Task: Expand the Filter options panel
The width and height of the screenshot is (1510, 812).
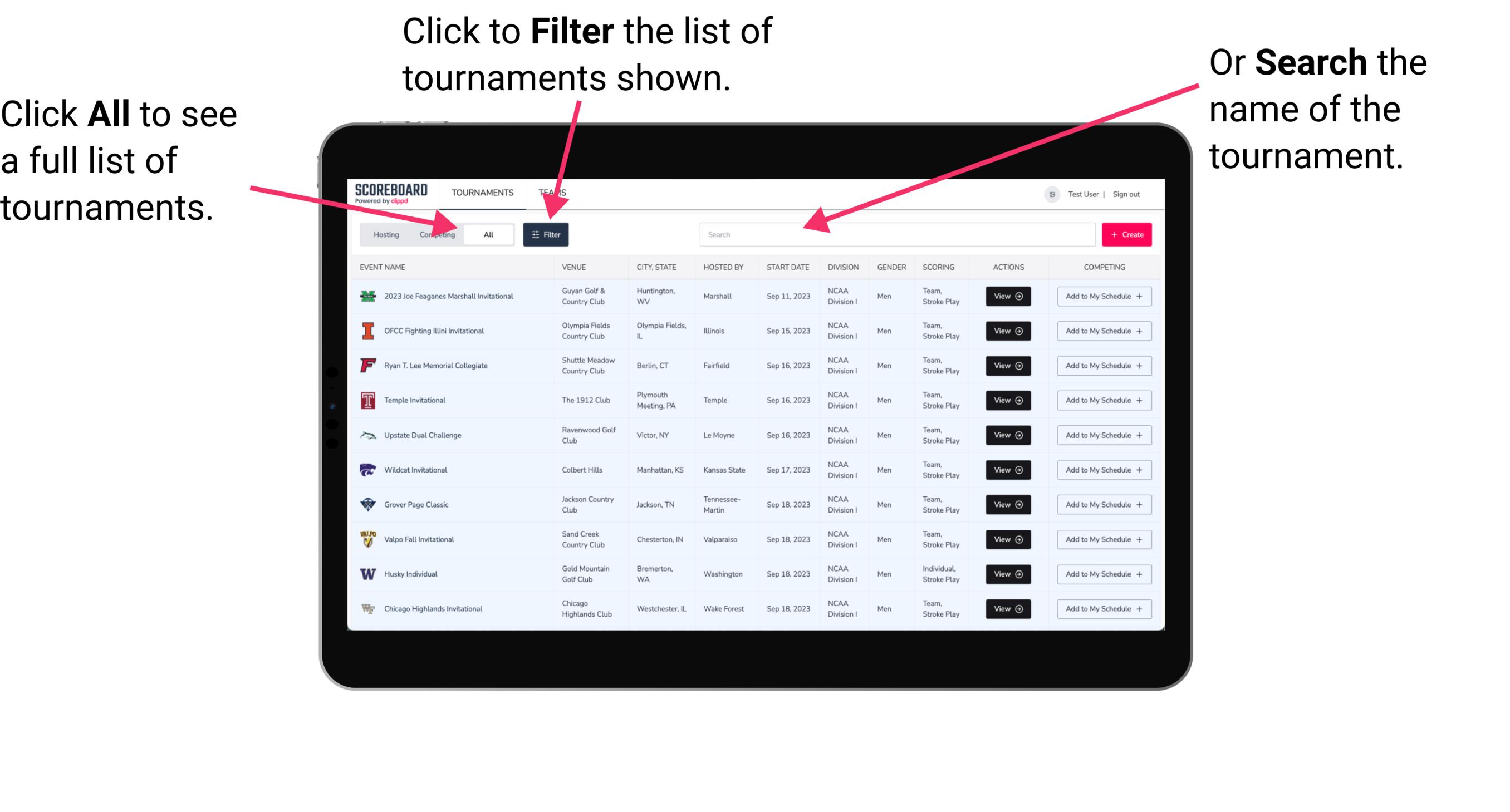Action: 546,234
